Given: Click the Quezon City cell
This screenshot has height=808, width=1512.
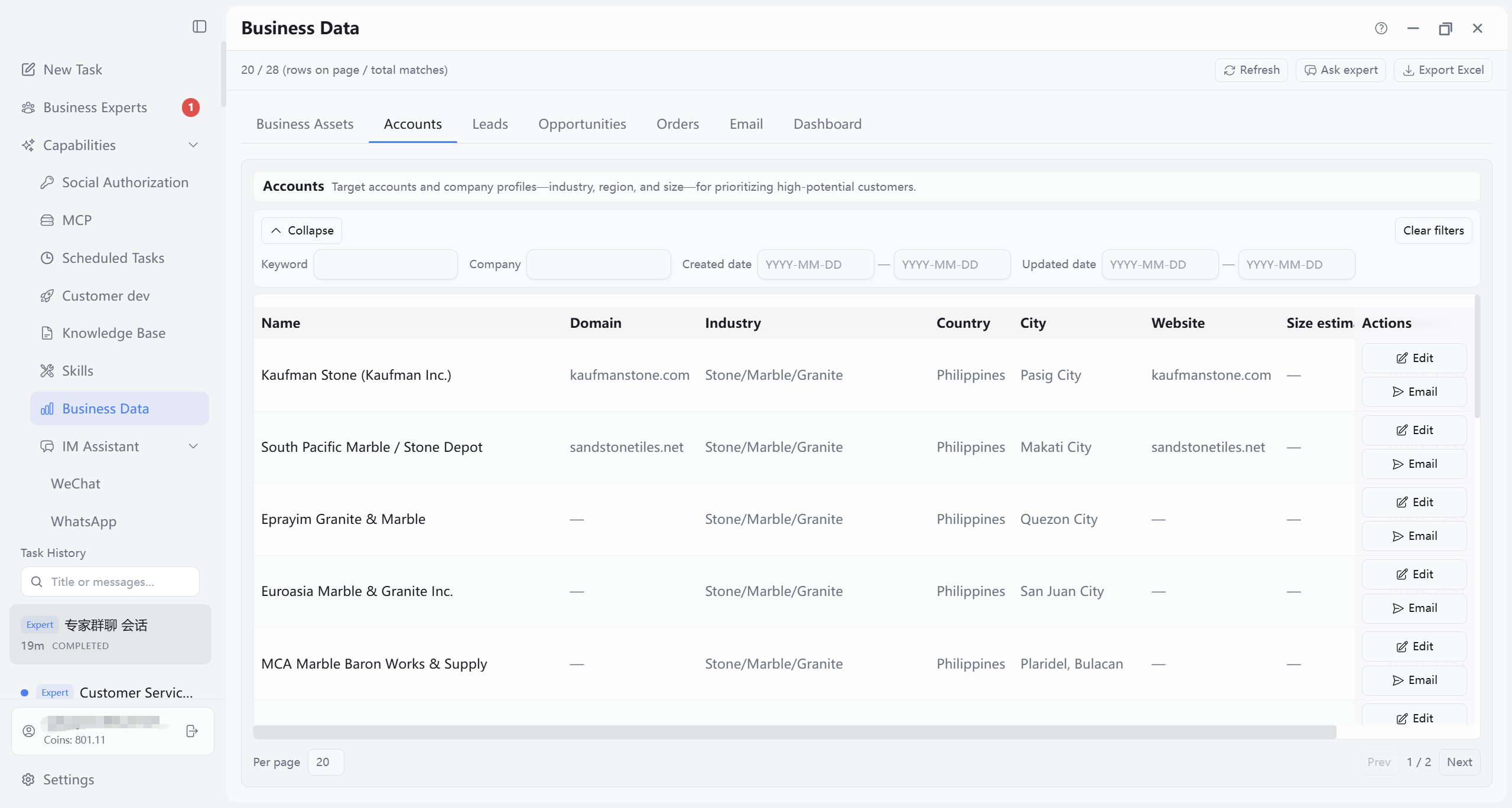Looking at the screenshot, I should [x=1059, y=519].
